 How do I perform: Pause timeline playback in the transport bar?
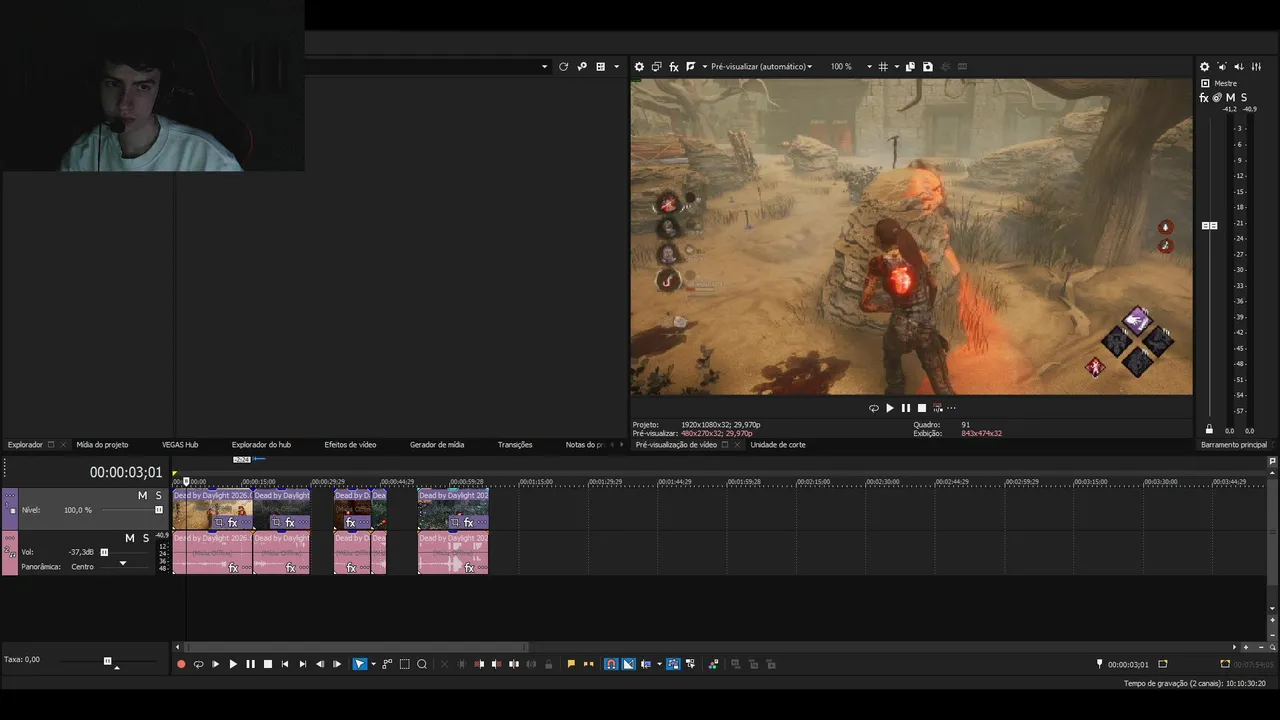pos(250,664)
